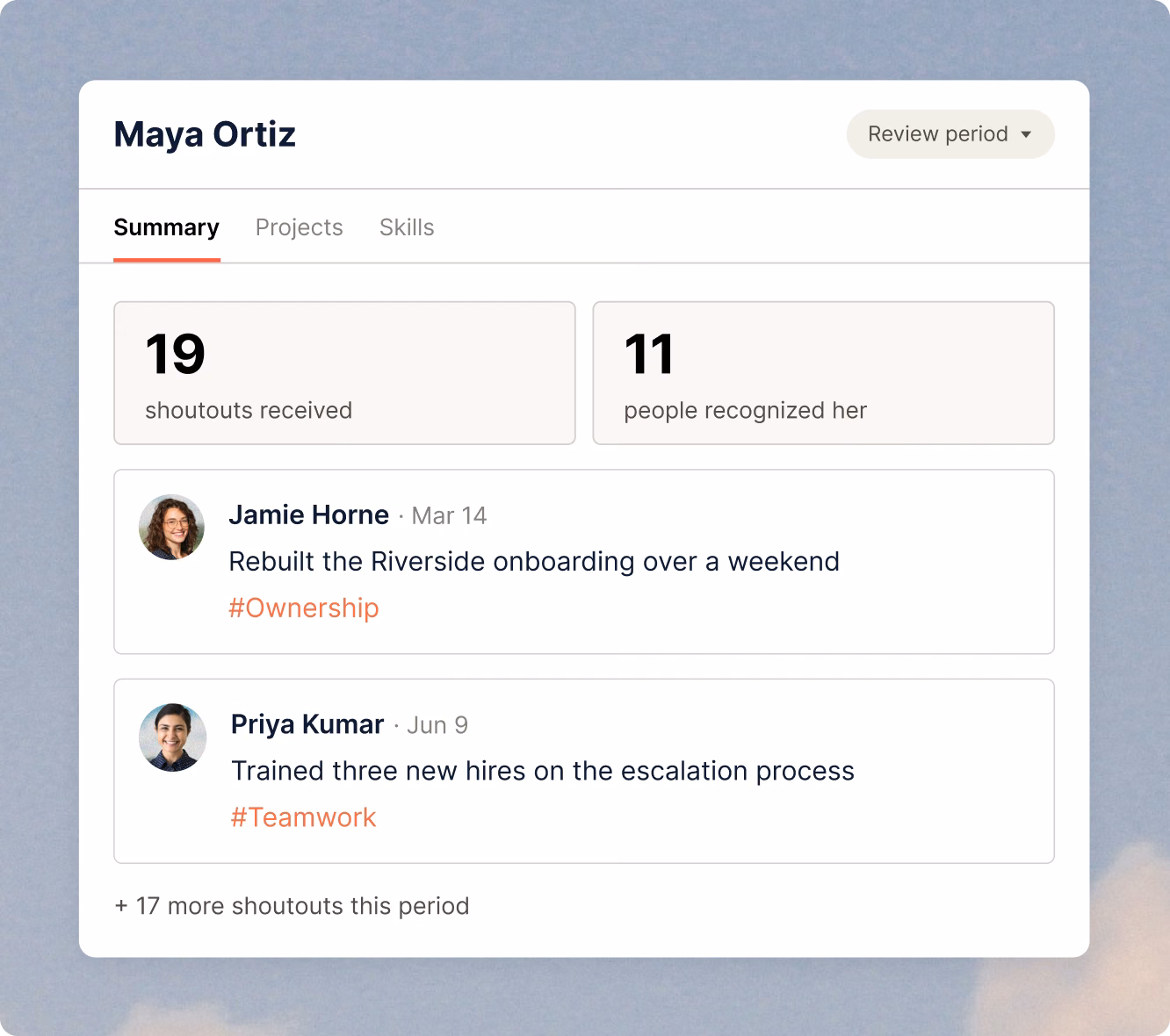This screenshot has width=1170, height=1036.
Task: Click the 11 people recognized her card
Action: coord(824,373)
